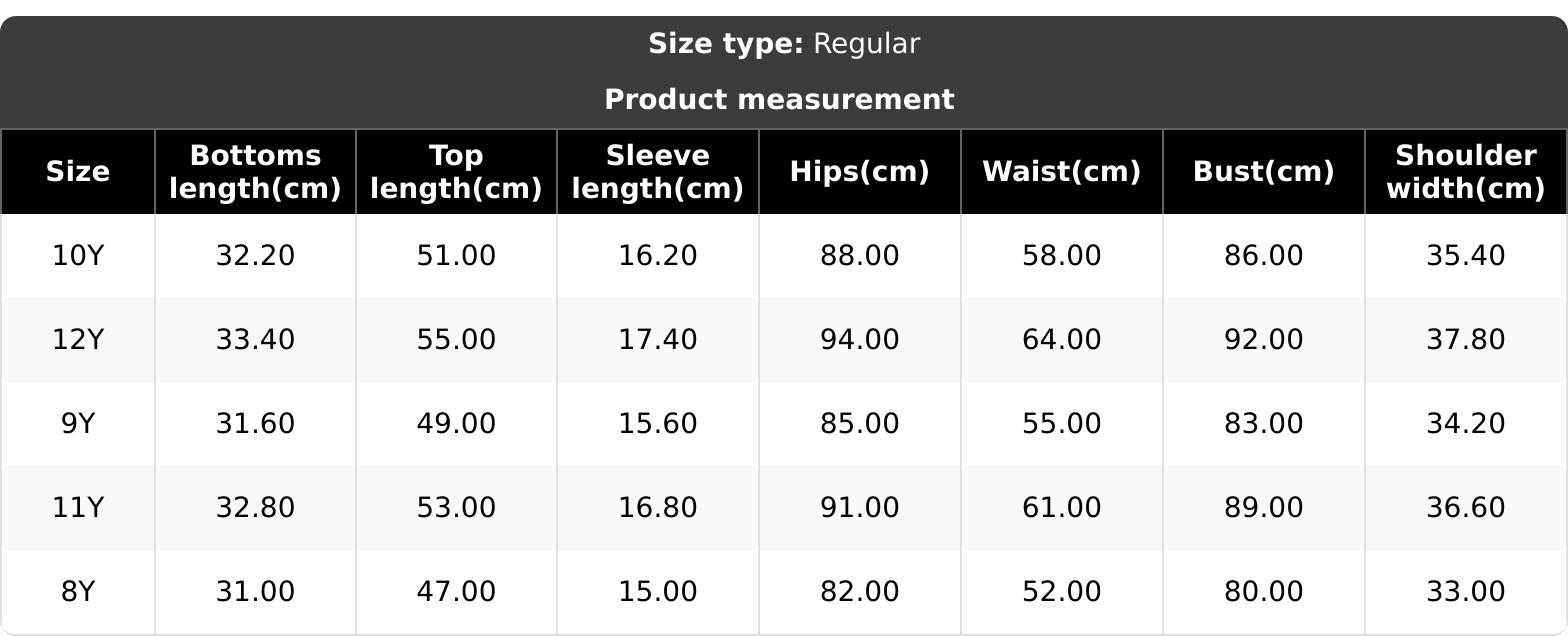Select the Bottoms length(cm) column header
Image resolution: width=1568 pixels, height=636 pixels.
255,172
